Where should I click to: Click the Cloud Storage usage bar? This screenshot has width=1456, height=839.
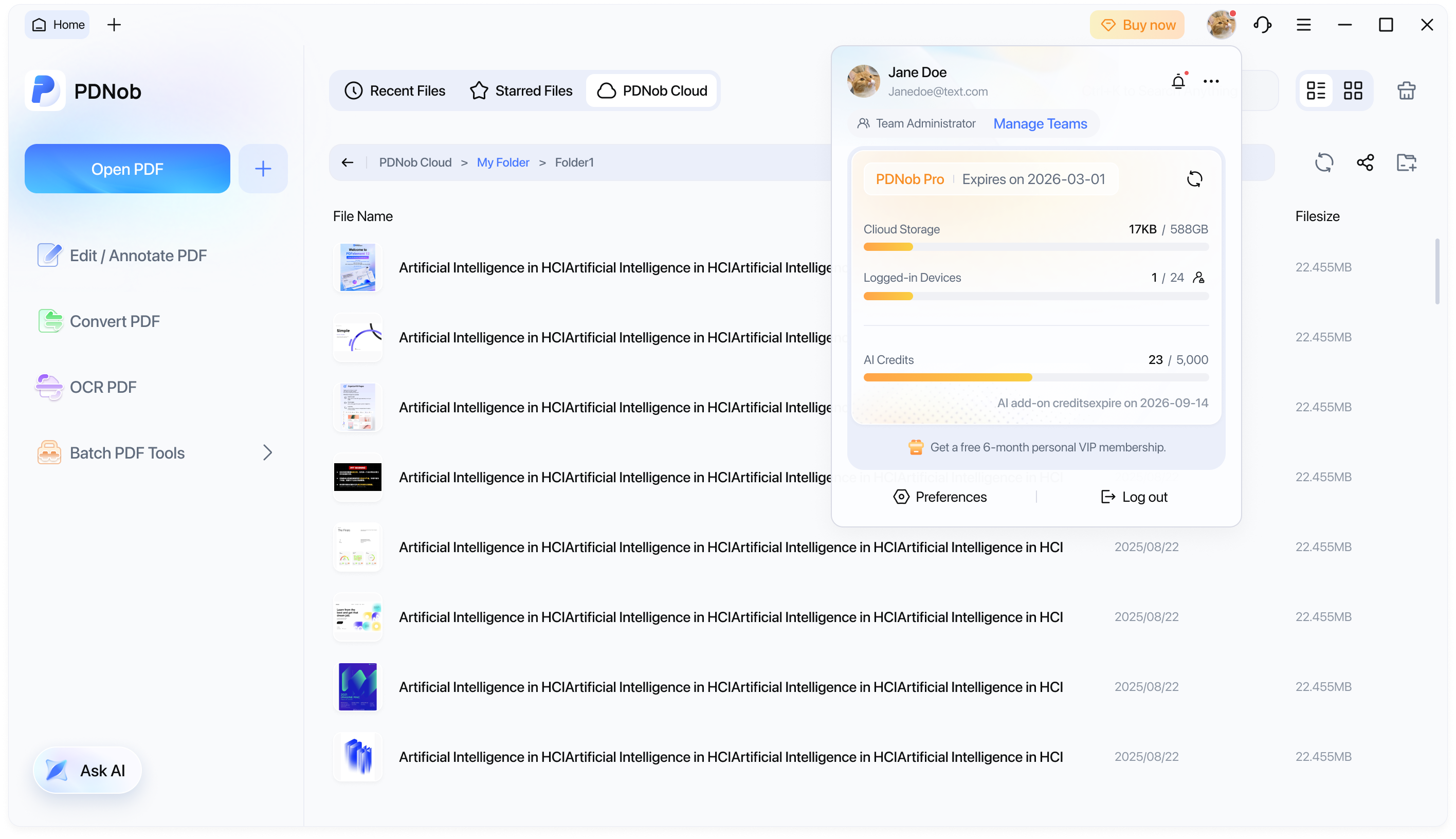[x=1036, y=247]
